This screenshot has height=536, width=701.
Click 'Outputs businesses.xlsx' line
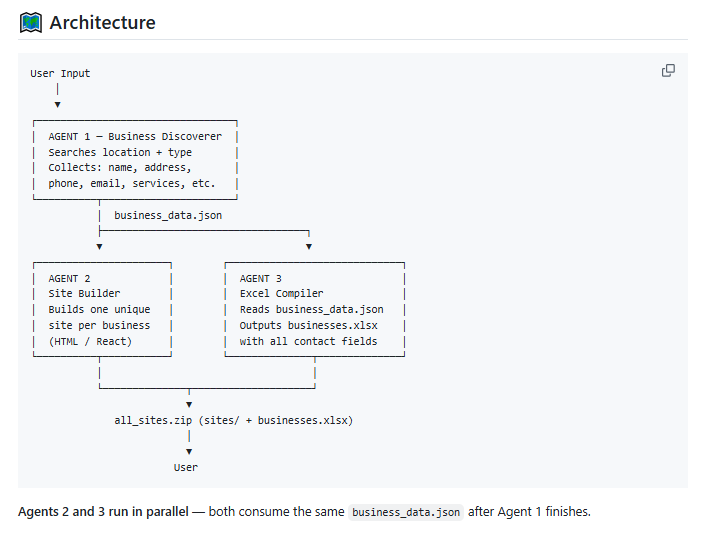coord(308,325)
